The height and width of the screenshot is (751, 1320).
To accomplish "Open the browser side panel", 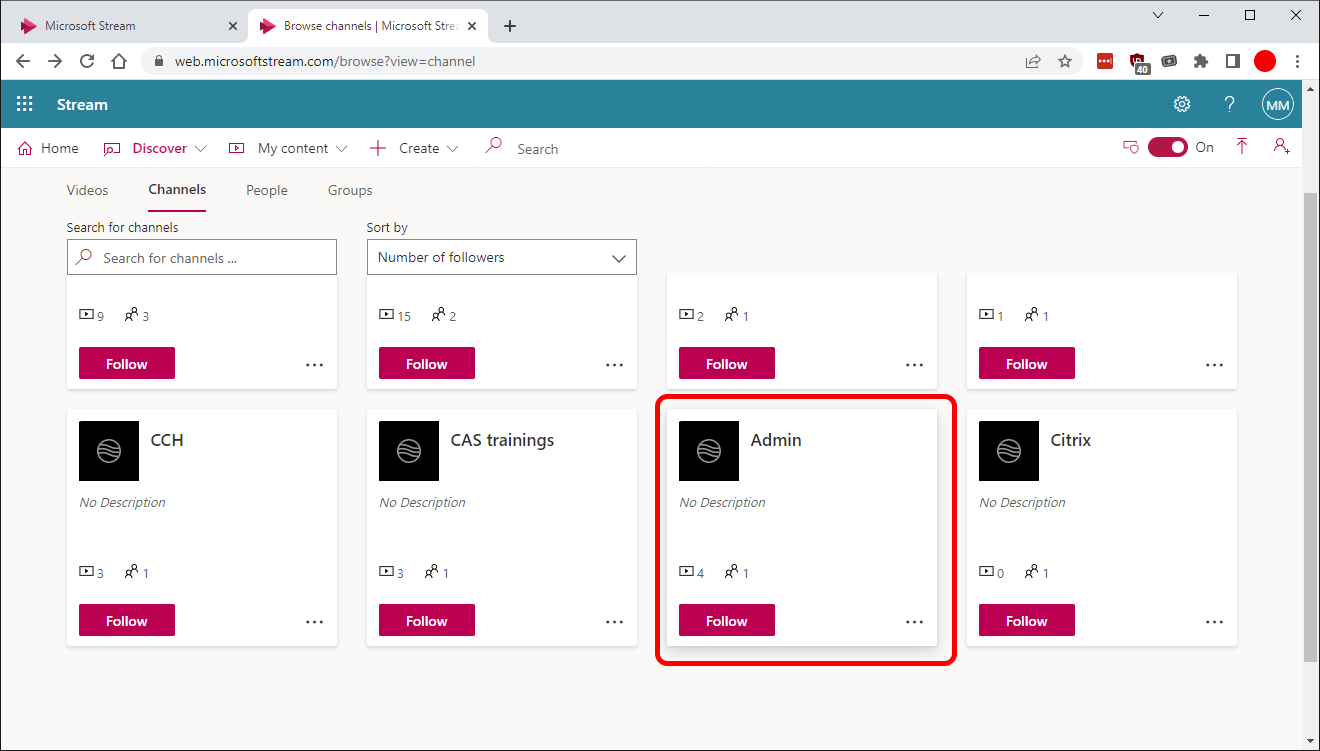I will [x=1233, y=61].
